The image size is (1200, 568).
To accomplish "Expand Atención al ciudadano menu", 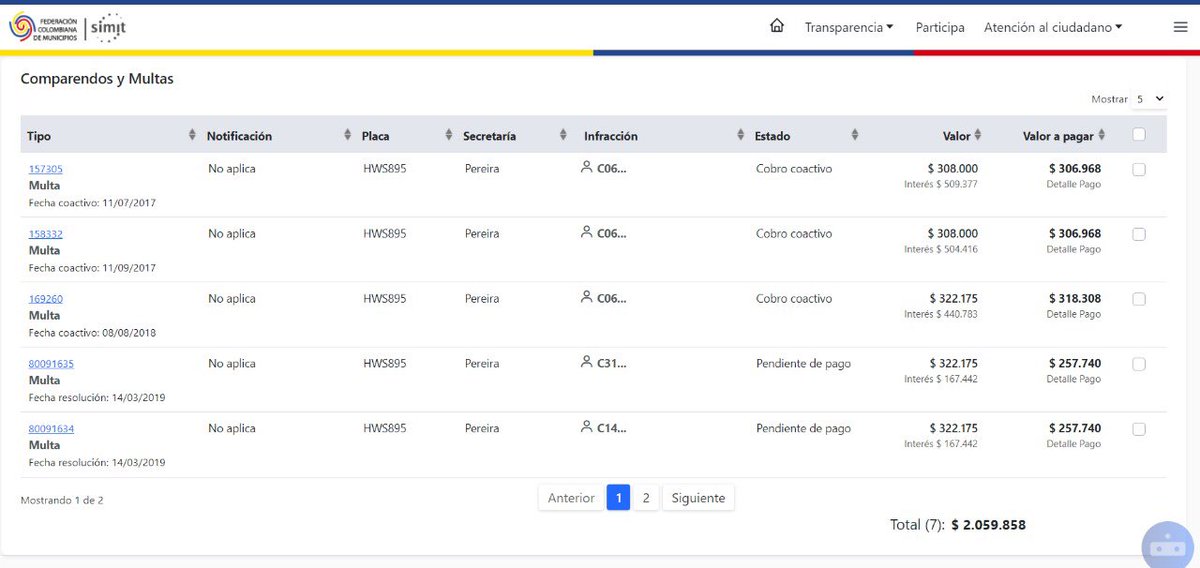I will [1053, 27].
